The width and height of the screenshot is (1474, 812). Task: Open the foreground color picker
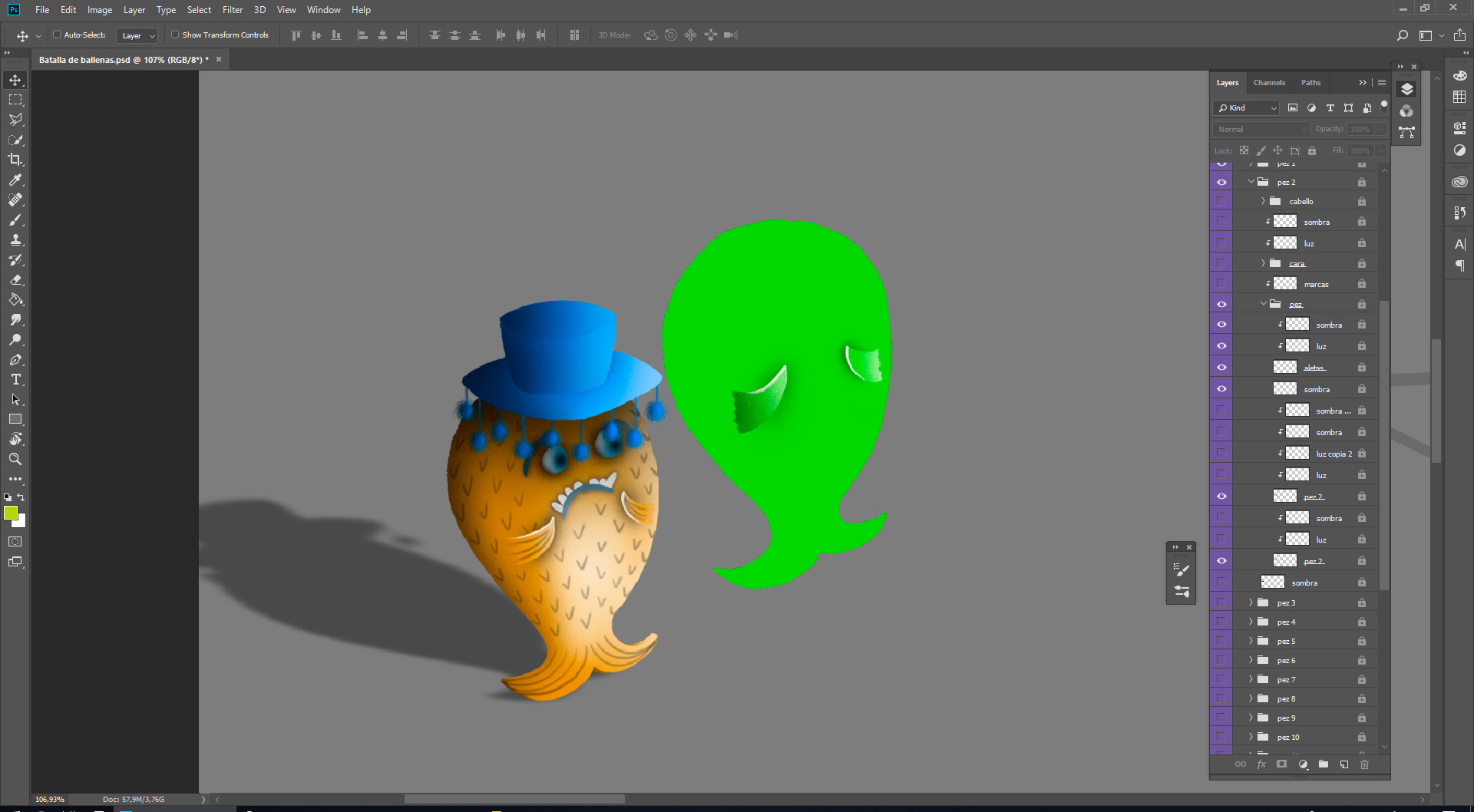point(9,512)
